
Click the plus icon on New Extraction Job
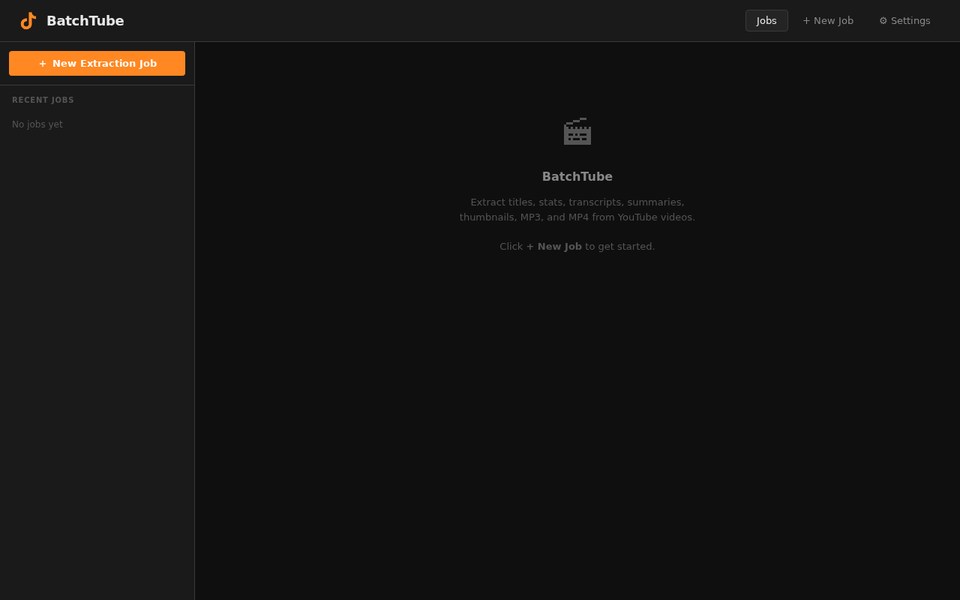41,63
